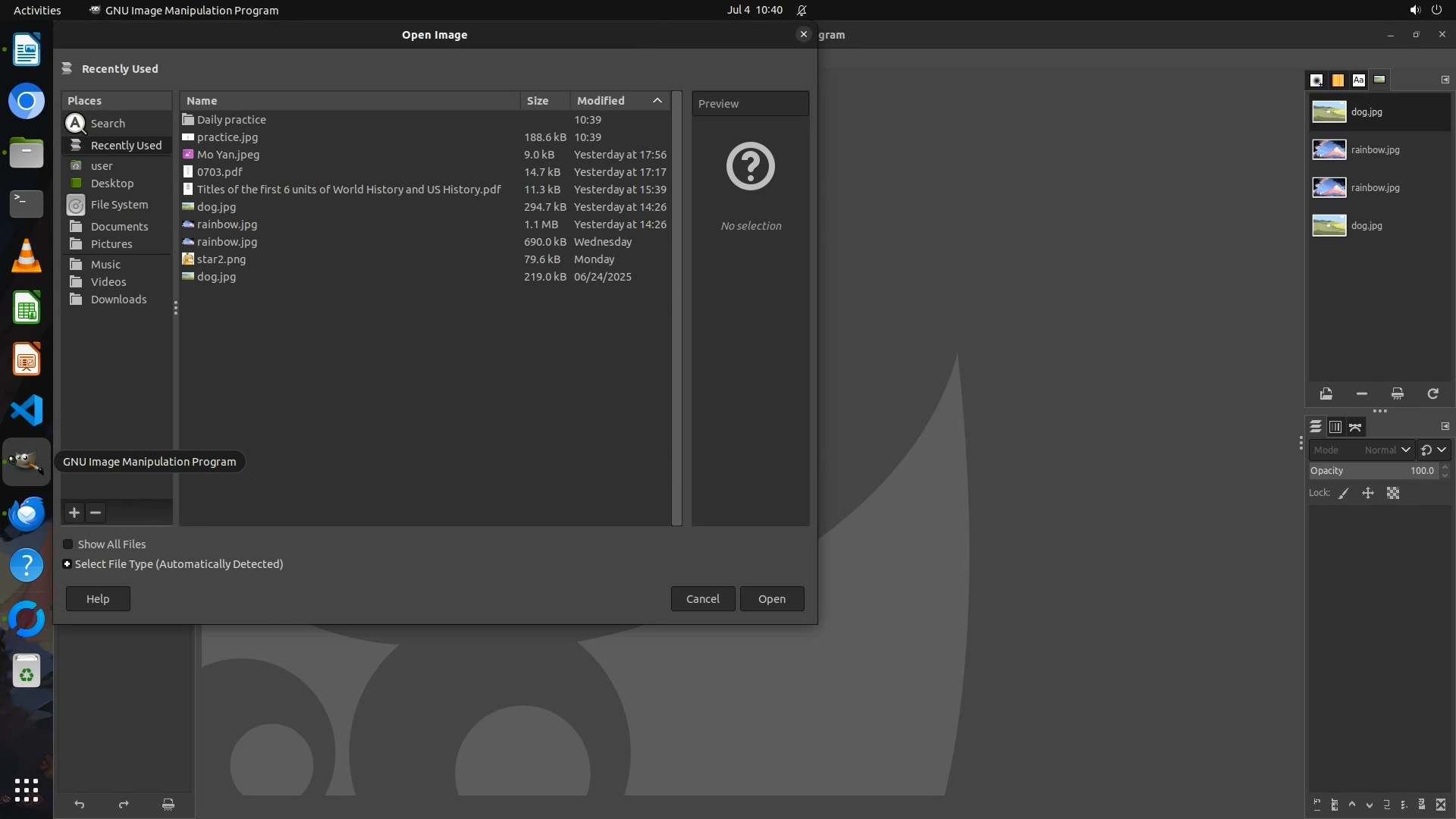Open the layer Mode dropdown

tap(1361, 450)
